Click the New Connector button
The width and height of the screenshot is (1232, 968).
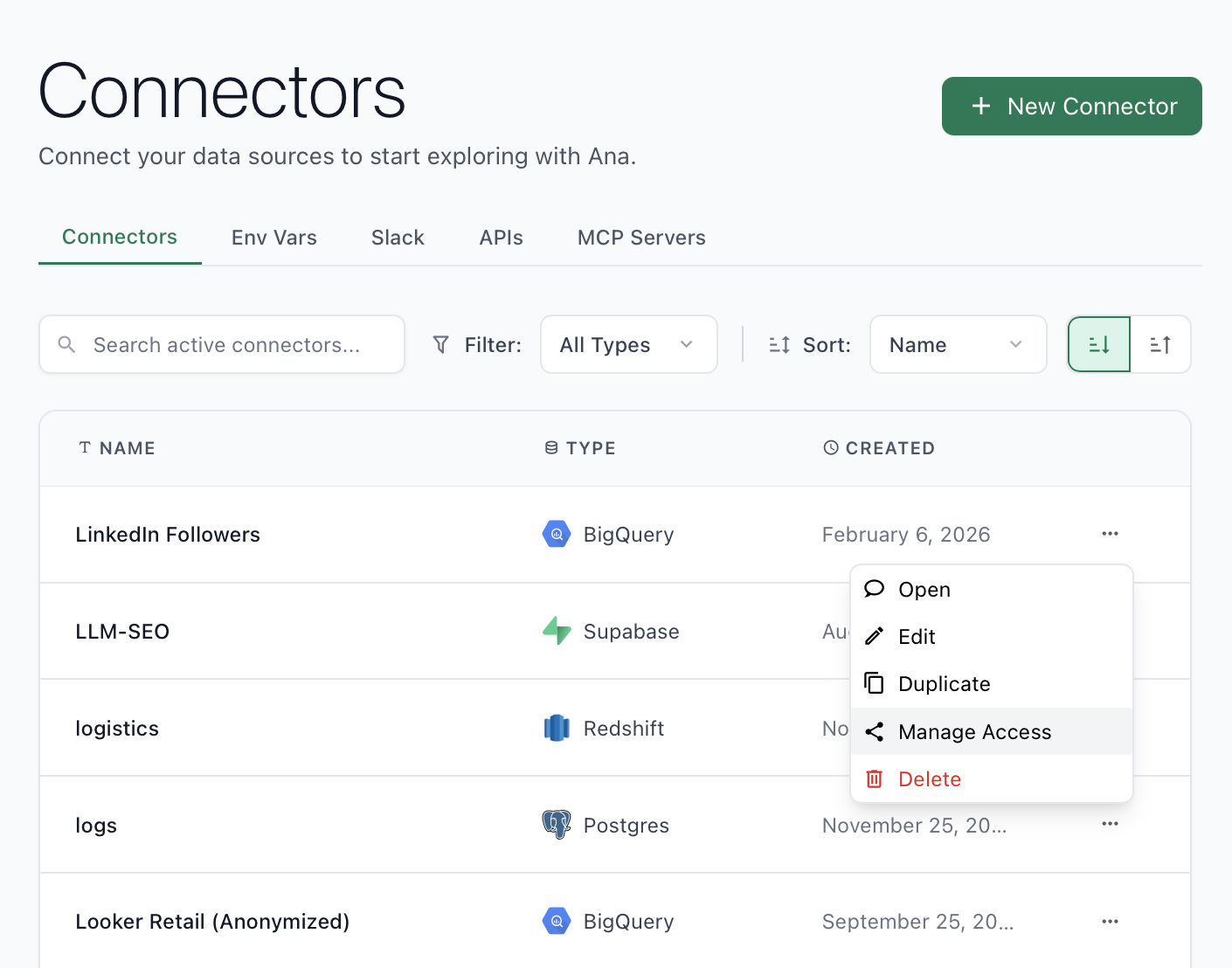click(1071, 106)
